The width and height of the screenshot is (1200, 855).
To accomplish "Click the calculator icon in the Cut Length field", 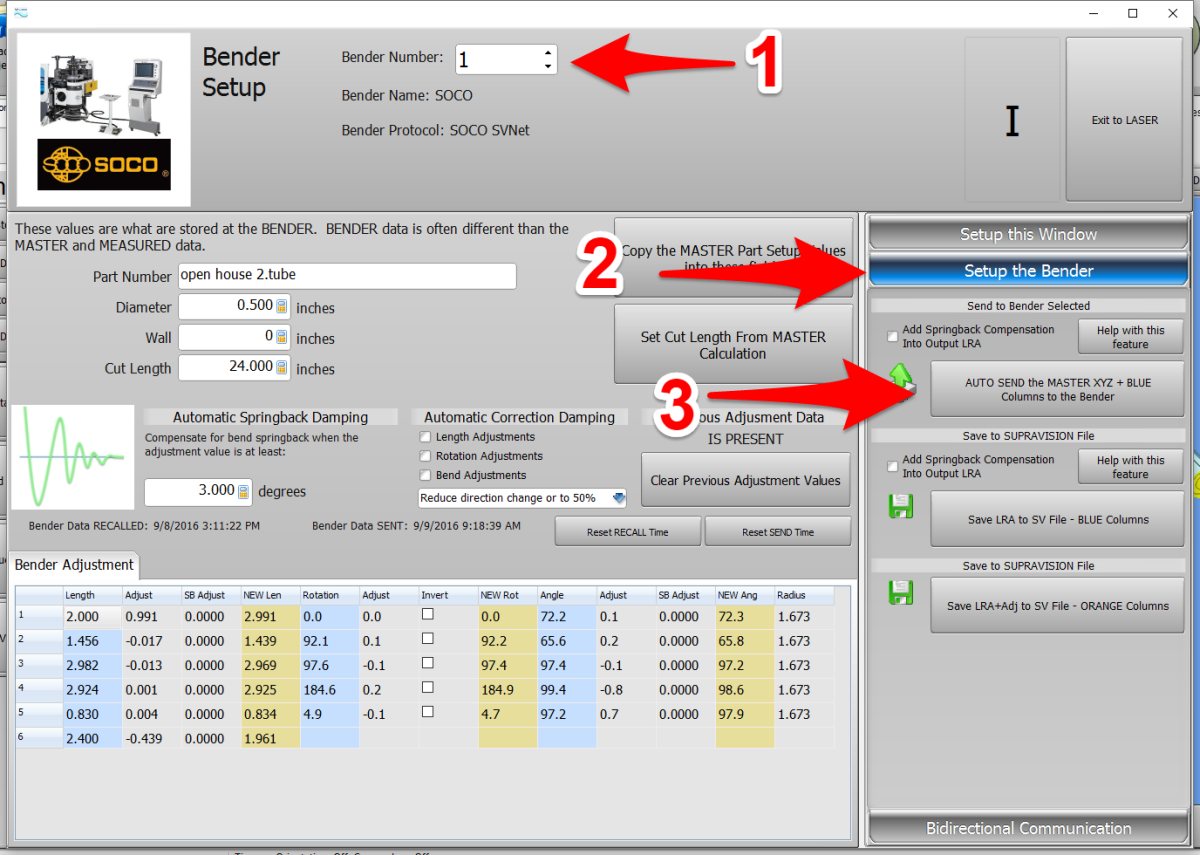I will [282, 367].
